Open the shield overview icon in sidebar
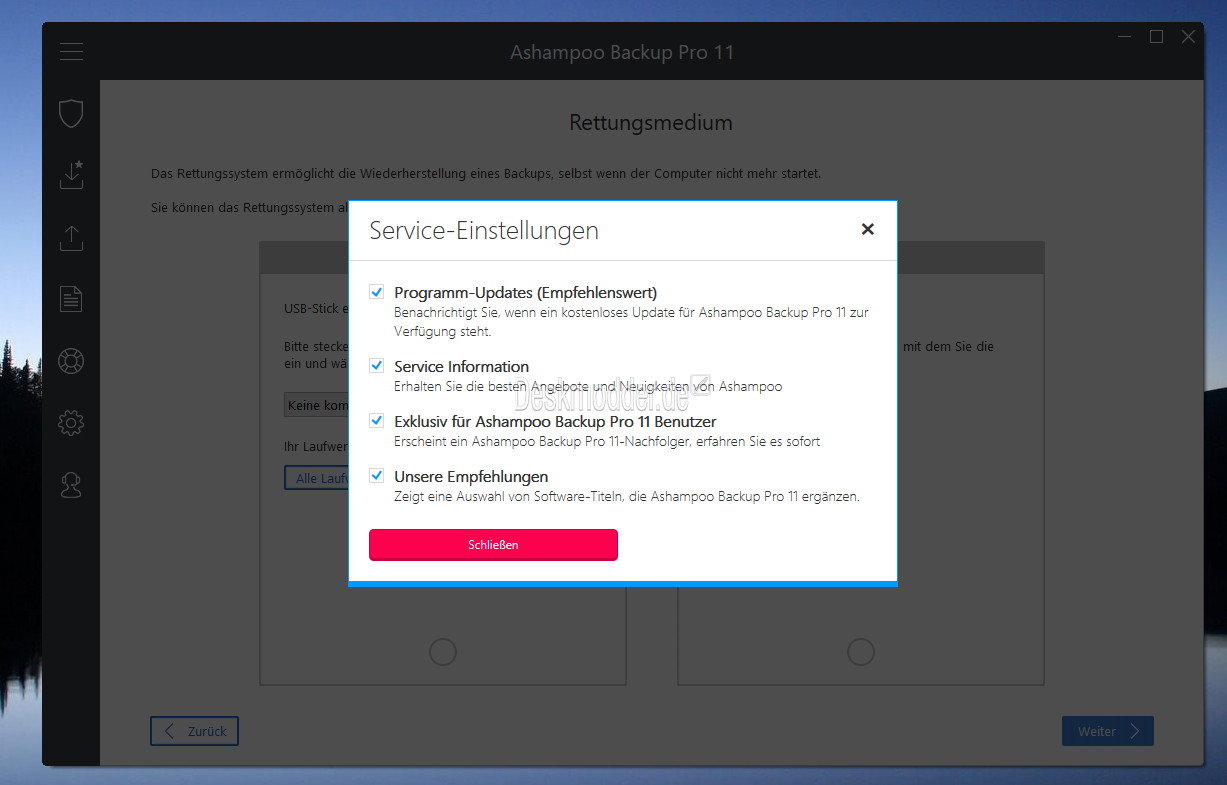The height and width of the screenshot is (785, 1227). point(71,113)
